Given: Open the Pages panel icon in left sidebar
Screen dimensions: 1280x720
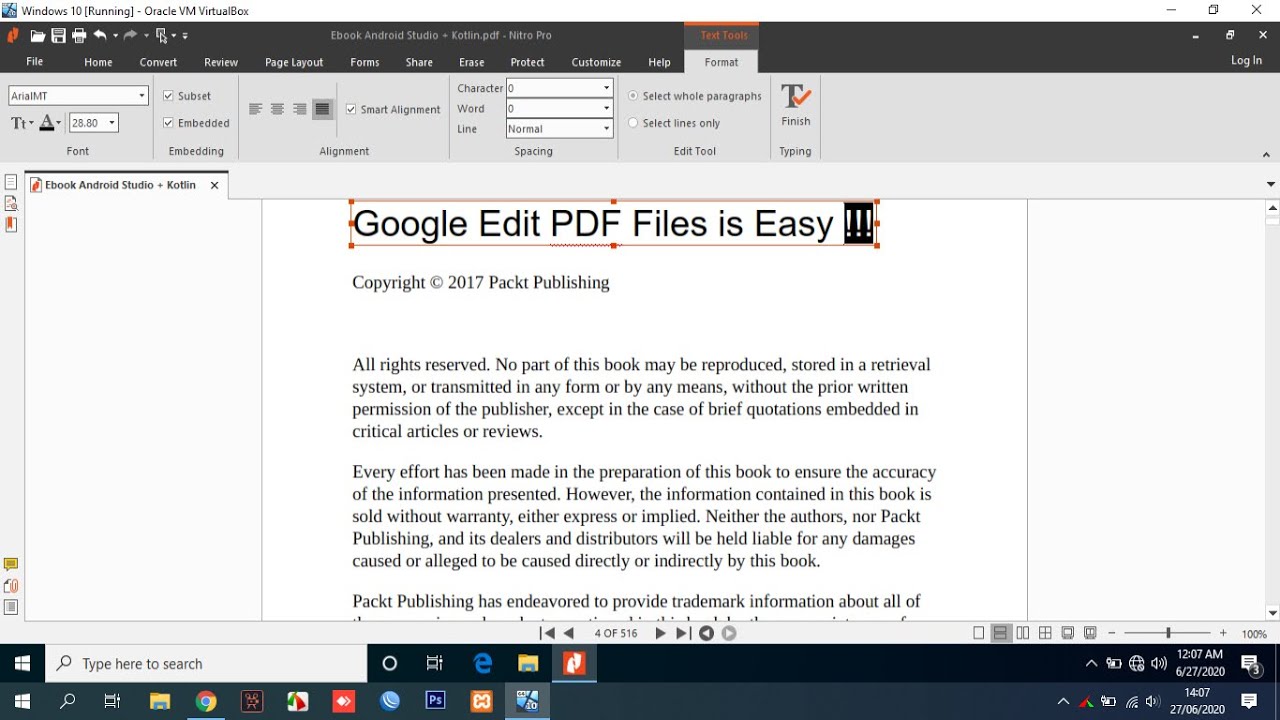Looking at the screenshot, I should 11,182.
